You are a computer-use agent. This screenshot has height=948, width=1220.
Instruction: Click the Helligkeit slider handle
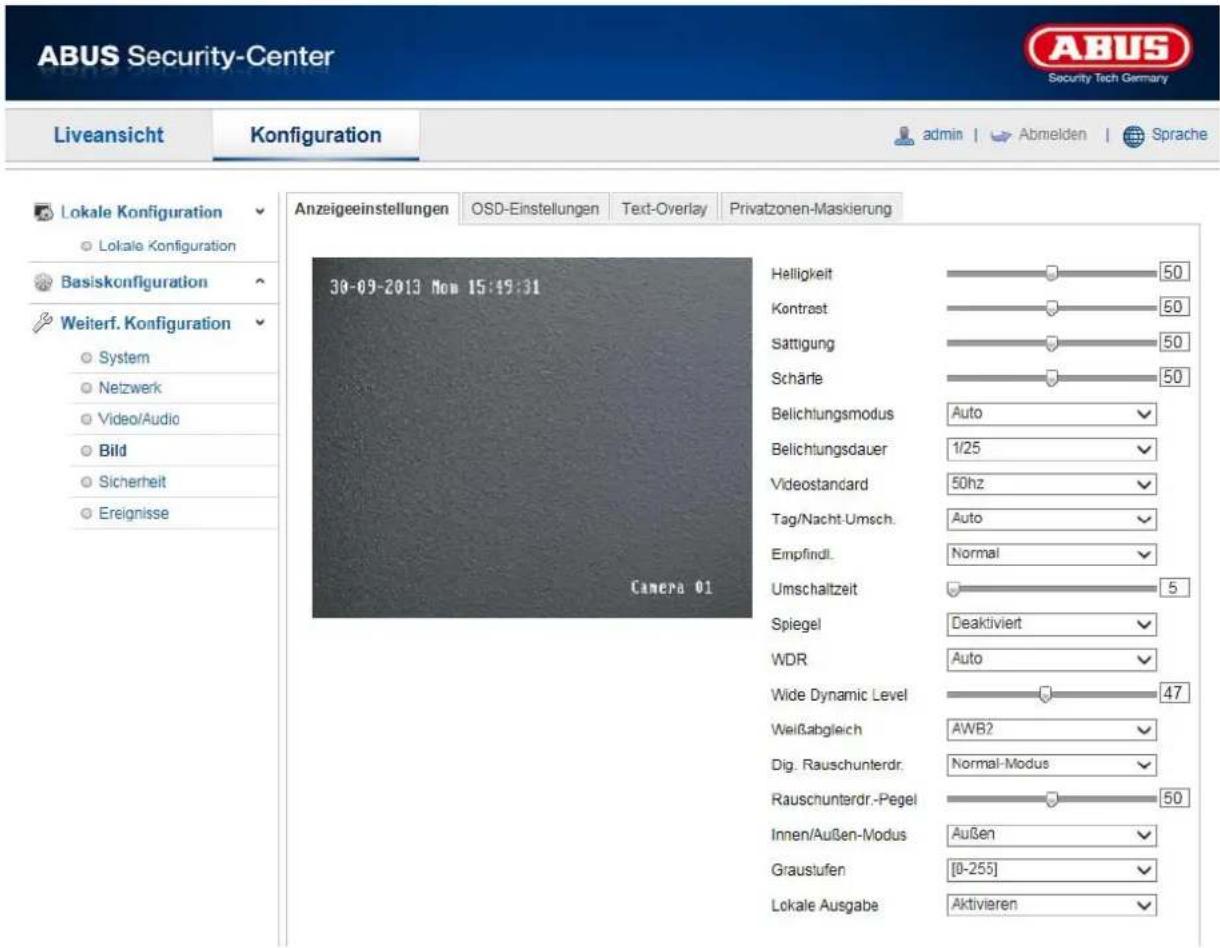tap(1051, 273)
